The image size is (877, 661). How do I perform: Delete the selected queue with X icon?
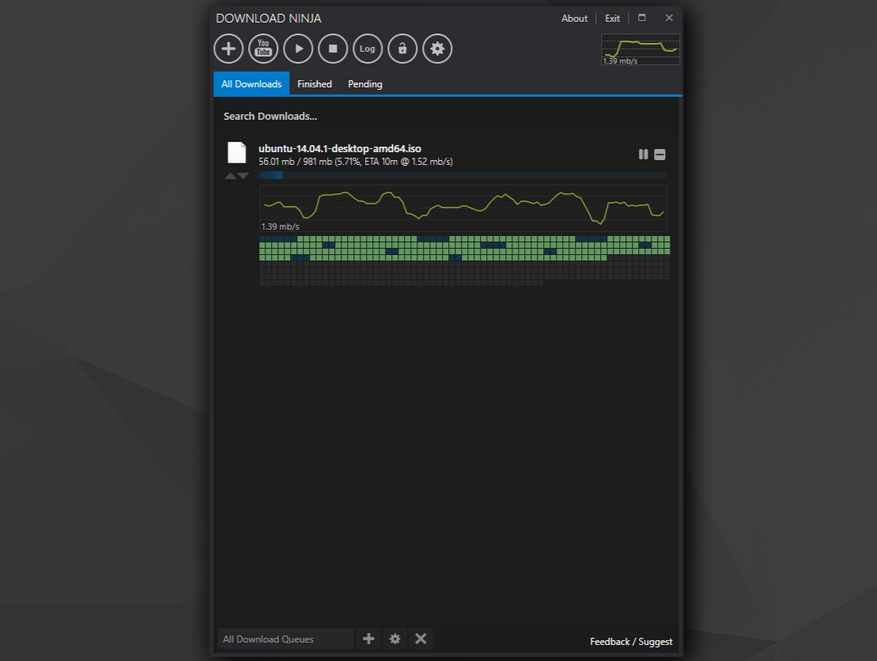421,639
